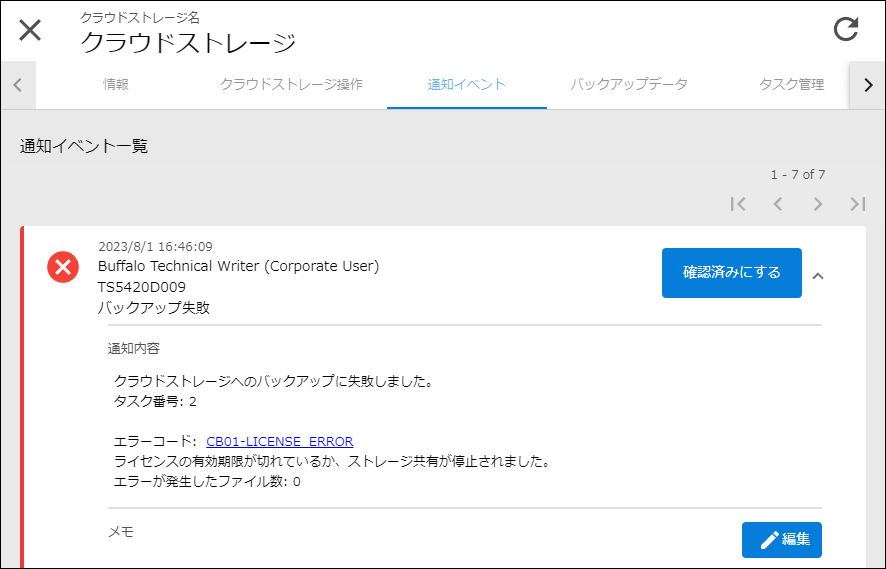Open the 情報 tab
Screen dimensions: 886x569
(116, 85)
